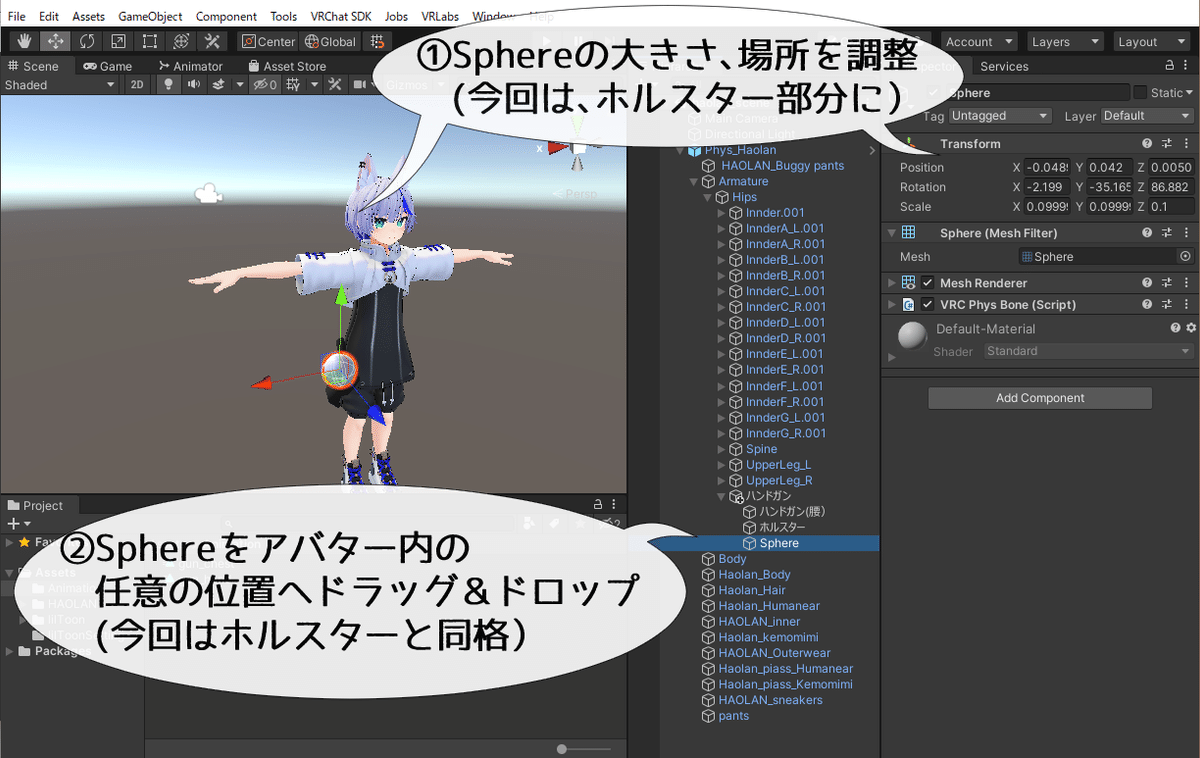Select HAOLAN_sneakers object icon
This screenshot has height=758, width=1200.
[x=709, y=701]
